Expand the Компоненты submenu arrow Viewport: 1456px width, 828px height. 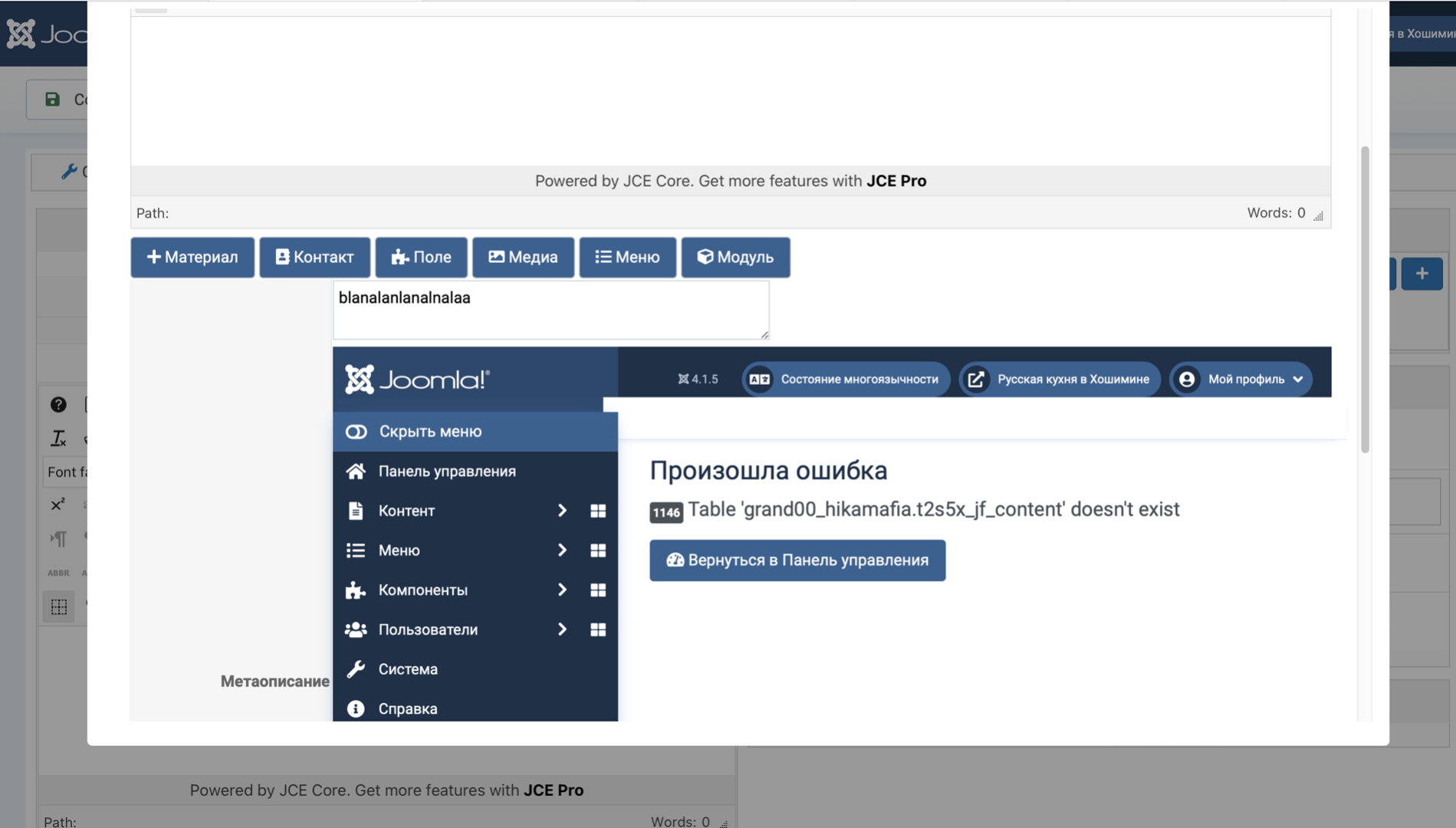pyautogui.click(x=562, y=590)
